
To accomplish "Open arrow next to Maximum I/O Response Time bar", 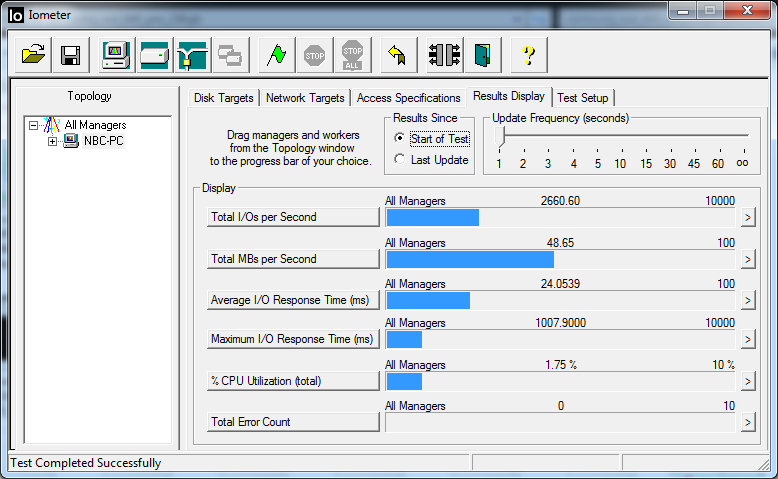I will click(748, 340).
